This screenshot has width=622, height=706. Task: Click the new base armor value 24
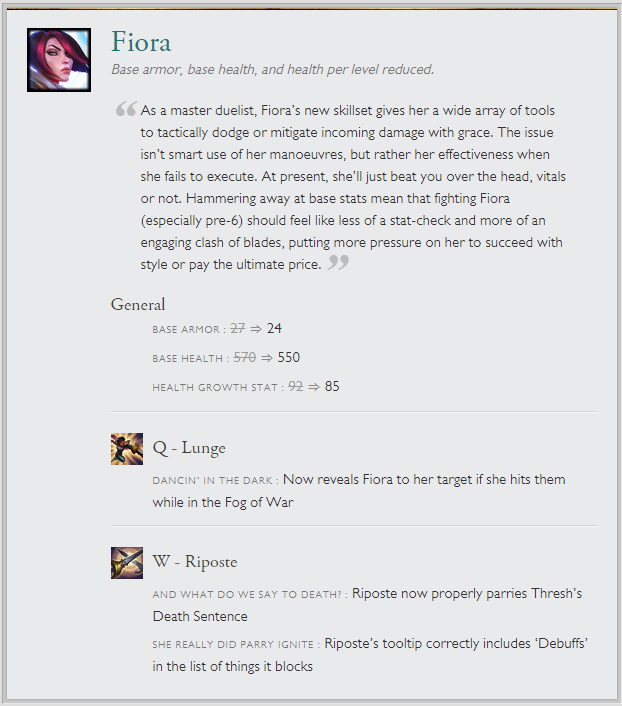tap(274, 328)
